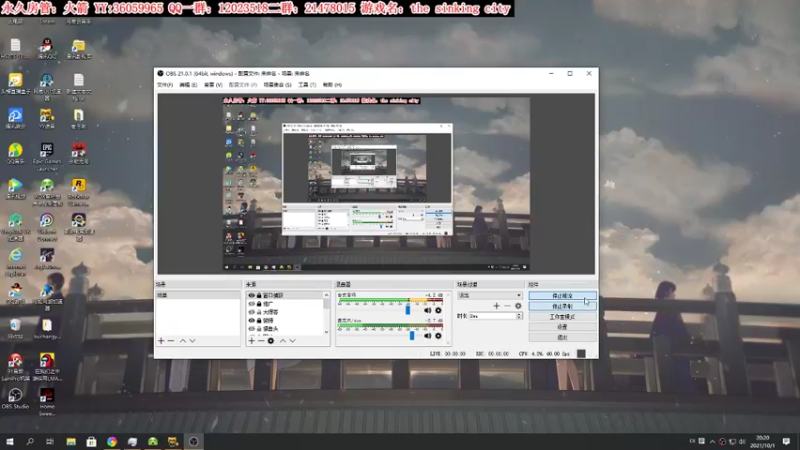Screen dimensions: 800x450
Task: Enable Studio Mode button
Action: pyautogui.click(x=562, y=317)
